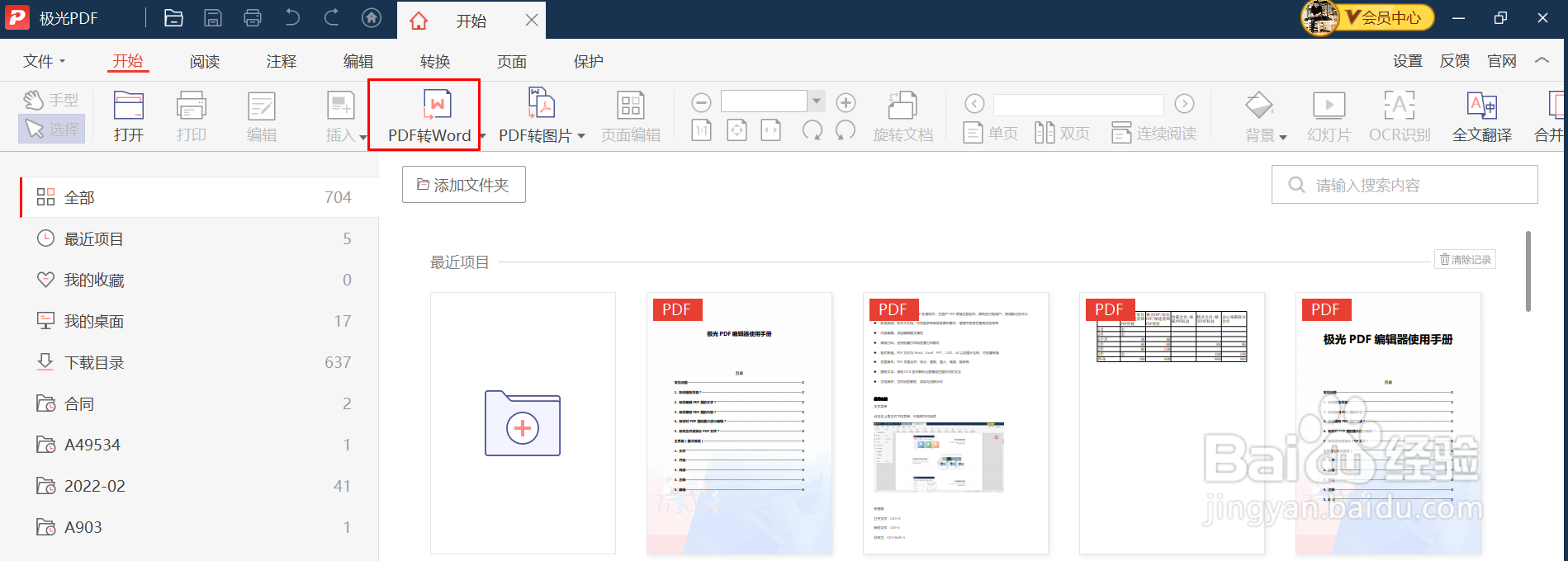The image size is (1568, 561).
Task: Open the zoom level combo box arrow
Action: [816, 101]
